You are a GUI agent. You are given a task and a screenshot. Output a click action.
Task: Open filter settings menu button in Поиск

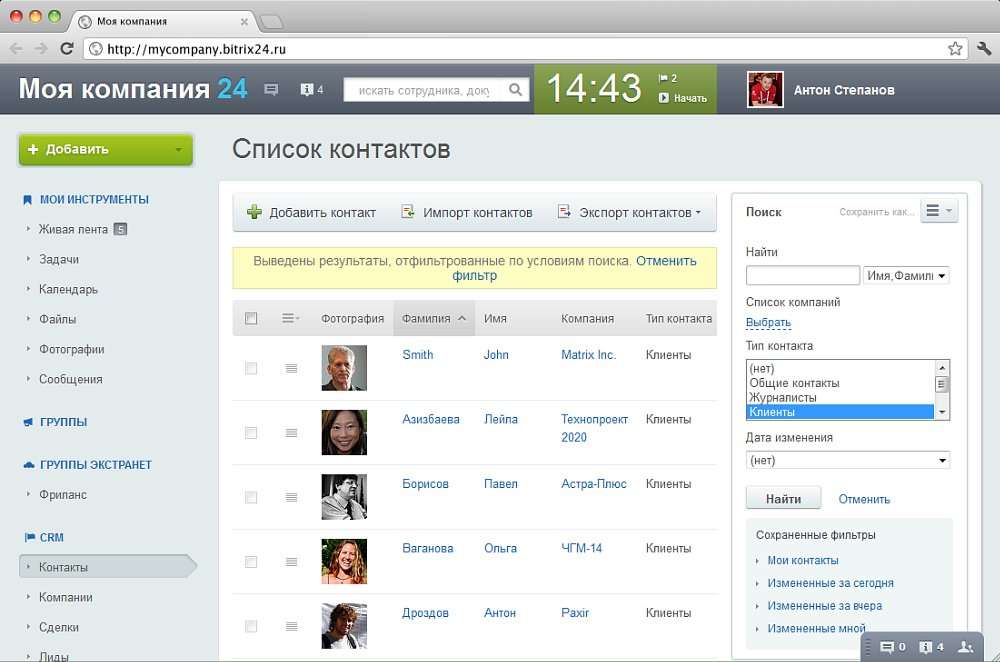(938, 210)
